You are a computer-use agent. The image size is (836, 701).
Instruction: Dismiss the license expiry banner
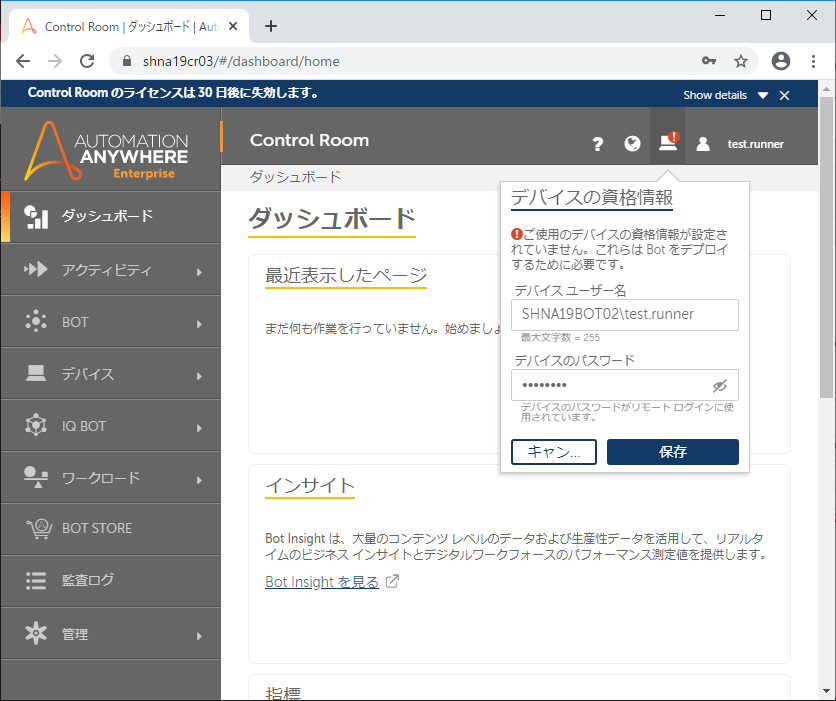click(784, 95)
